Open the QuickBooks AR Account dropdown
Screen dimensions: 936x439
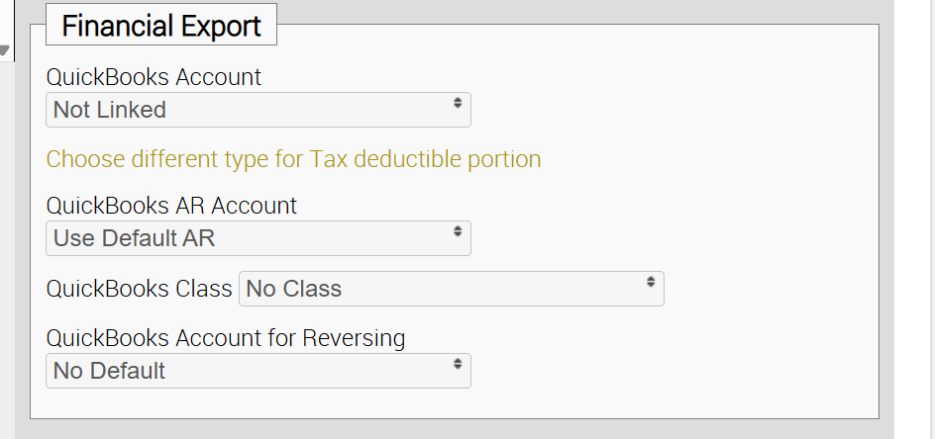(258, 238)
